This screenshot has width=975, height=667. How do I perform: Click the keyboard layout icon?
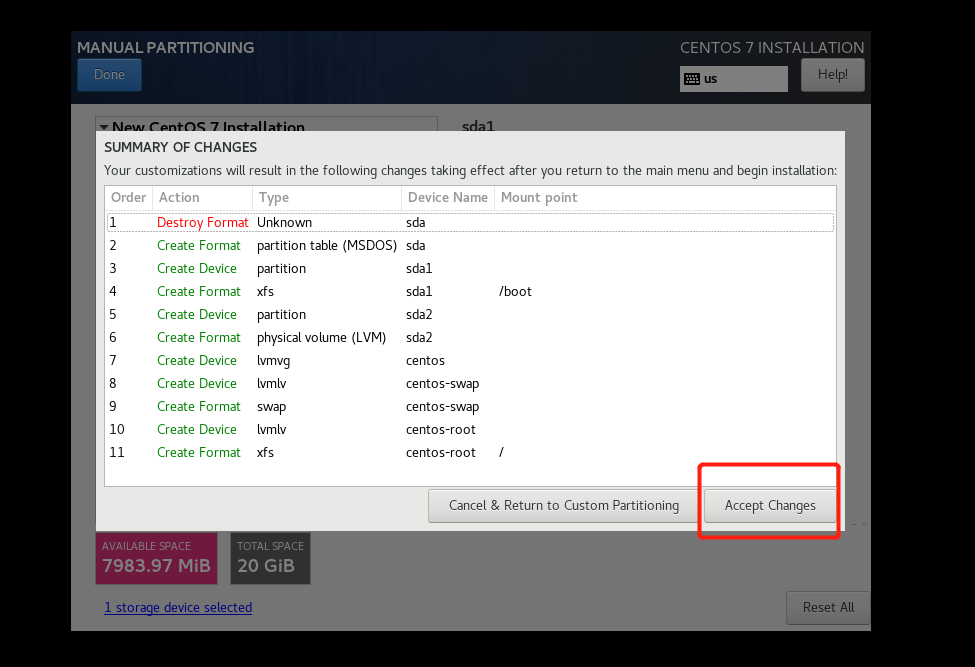[691, 79]
